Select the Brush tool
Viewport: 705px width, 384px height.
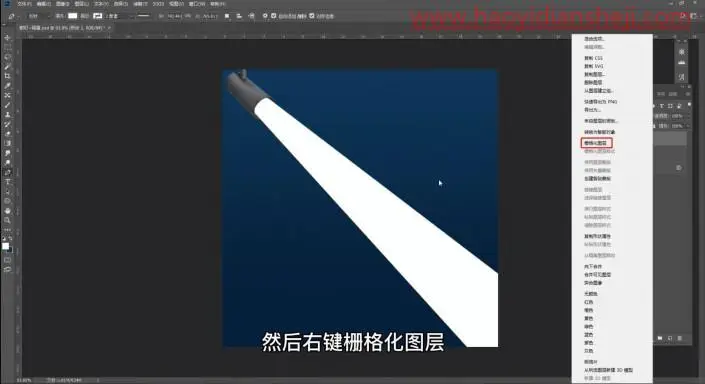[x=7, y=105]
